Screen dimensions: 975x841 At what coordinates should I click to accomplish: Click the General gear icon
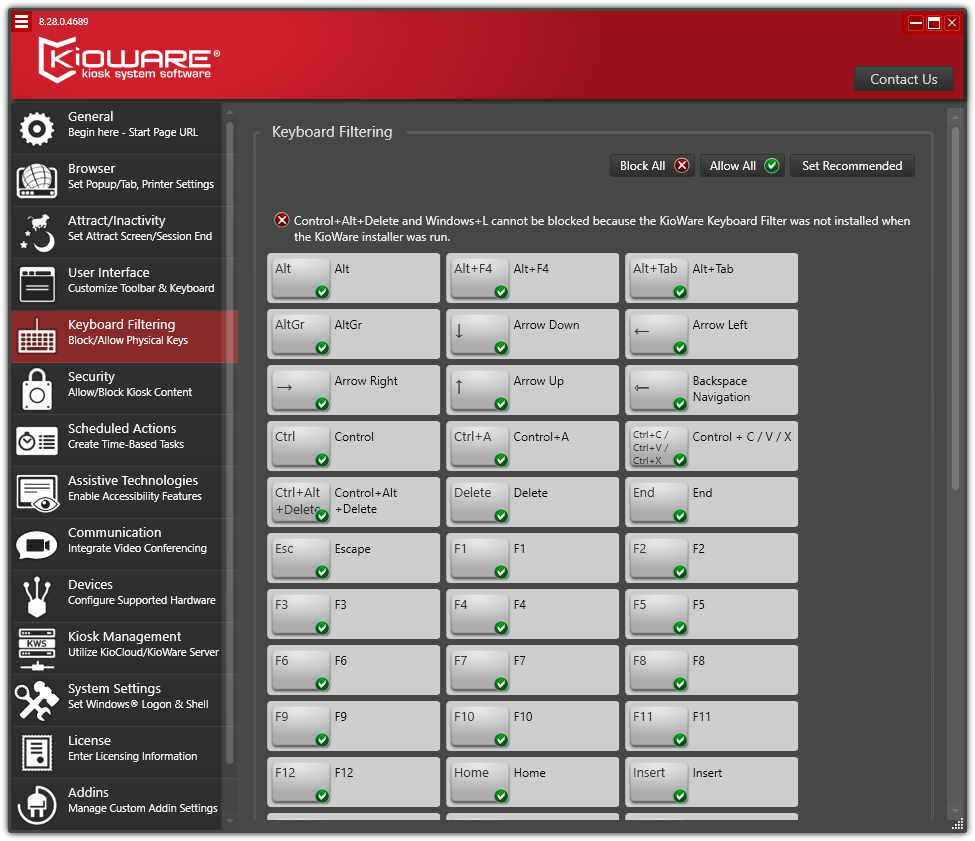[x=37, y=129]
